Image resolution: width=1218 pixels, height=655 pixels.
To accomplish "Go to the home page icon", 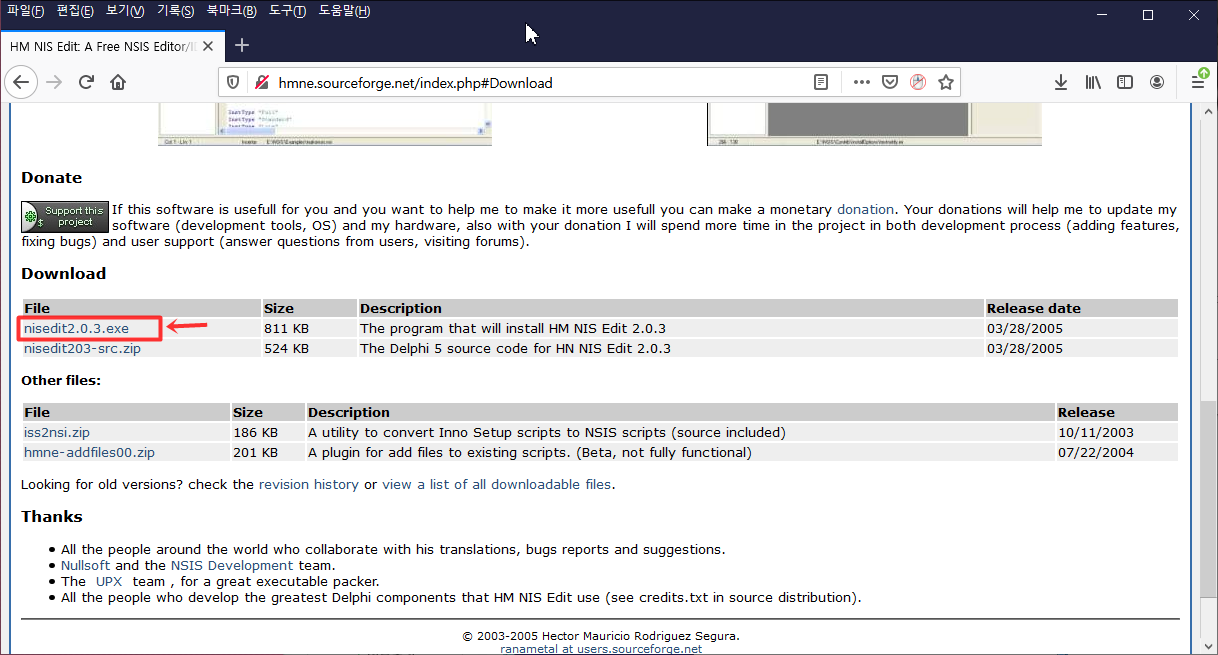I will point(118,83).
